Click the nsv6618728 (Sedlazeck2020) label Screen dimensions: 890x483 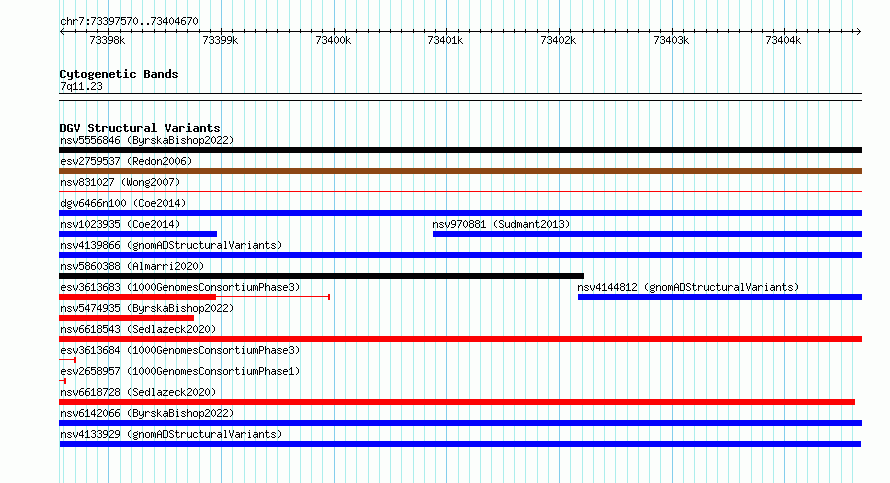coord(138,392)
